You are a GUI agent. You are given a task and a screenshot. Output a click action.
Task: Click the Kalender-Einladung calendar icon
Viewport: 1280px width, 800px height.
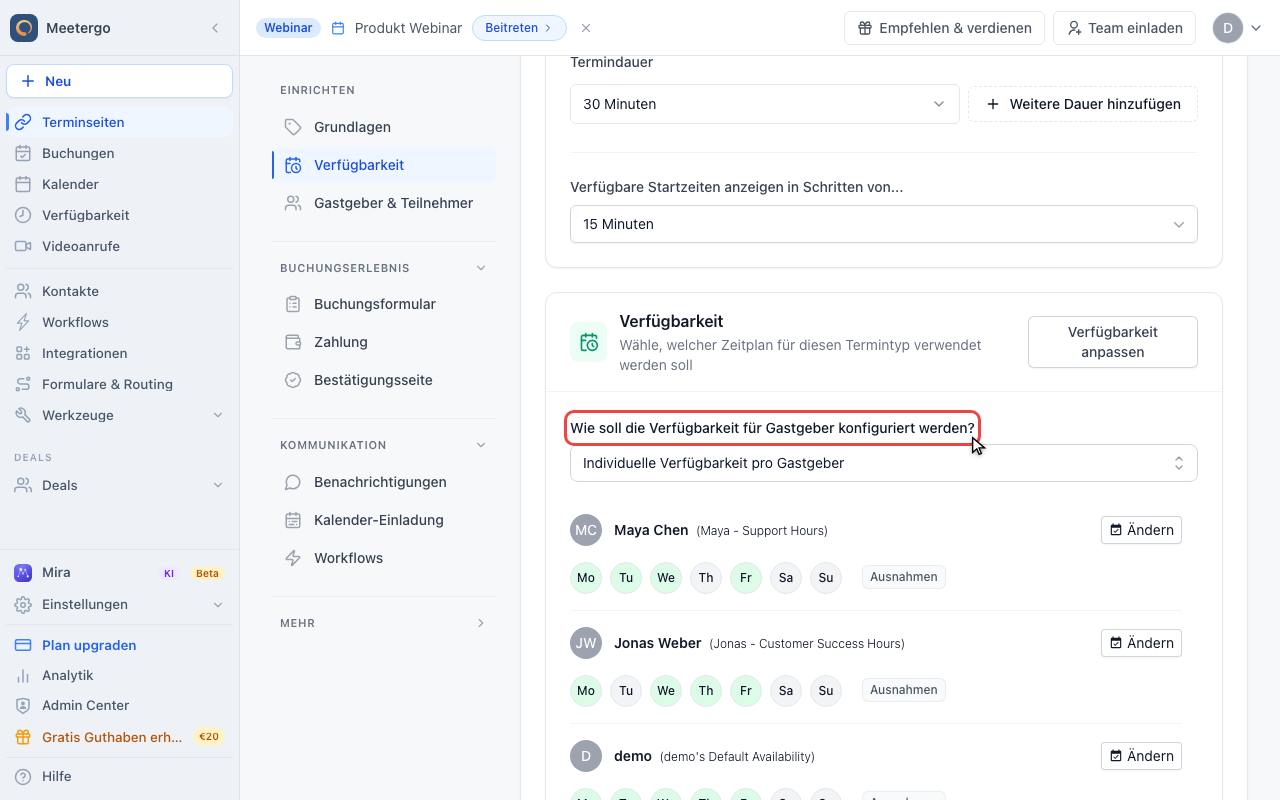click(293, 520)
